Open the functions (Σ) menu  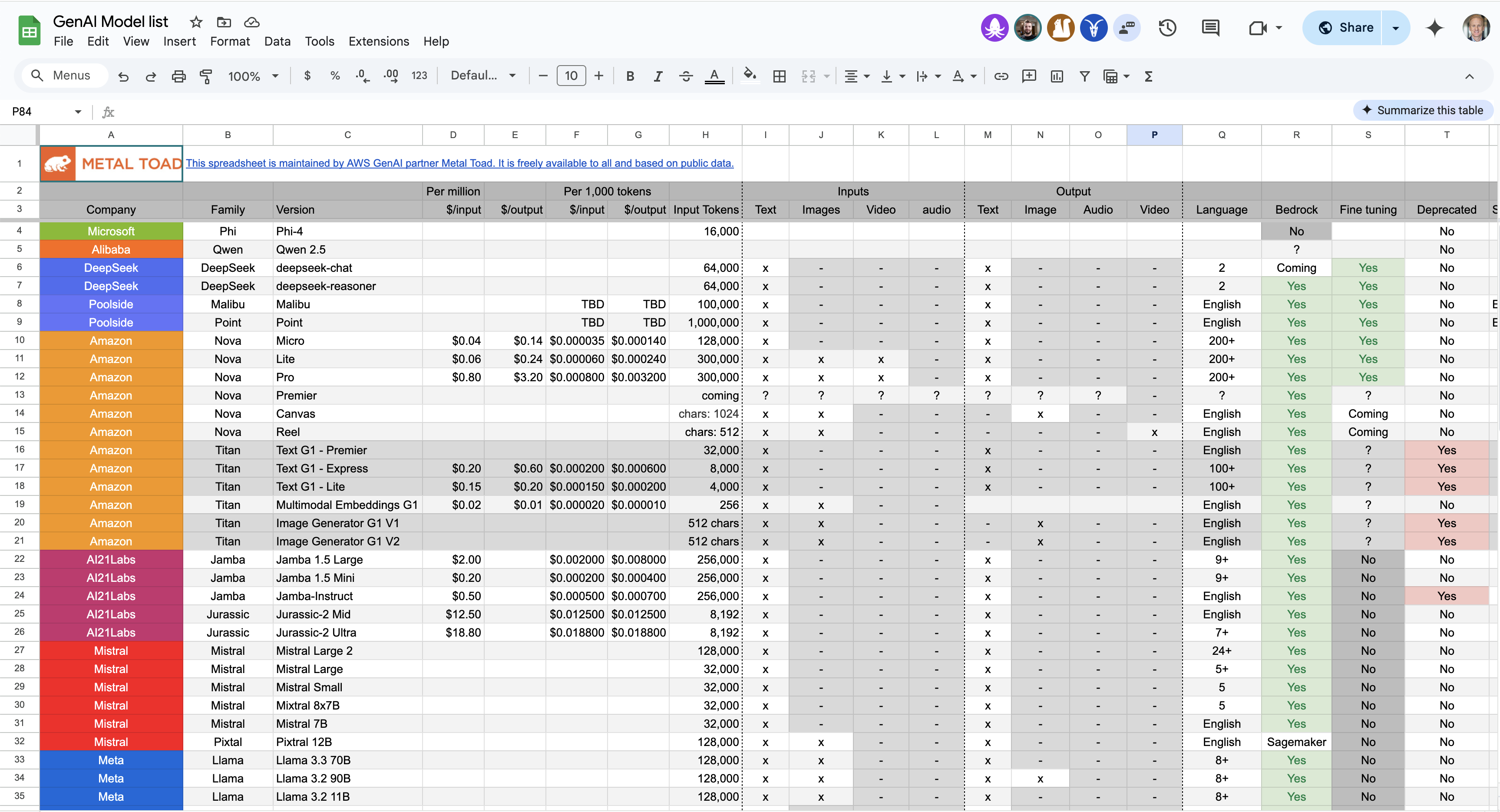(1148, 76)
